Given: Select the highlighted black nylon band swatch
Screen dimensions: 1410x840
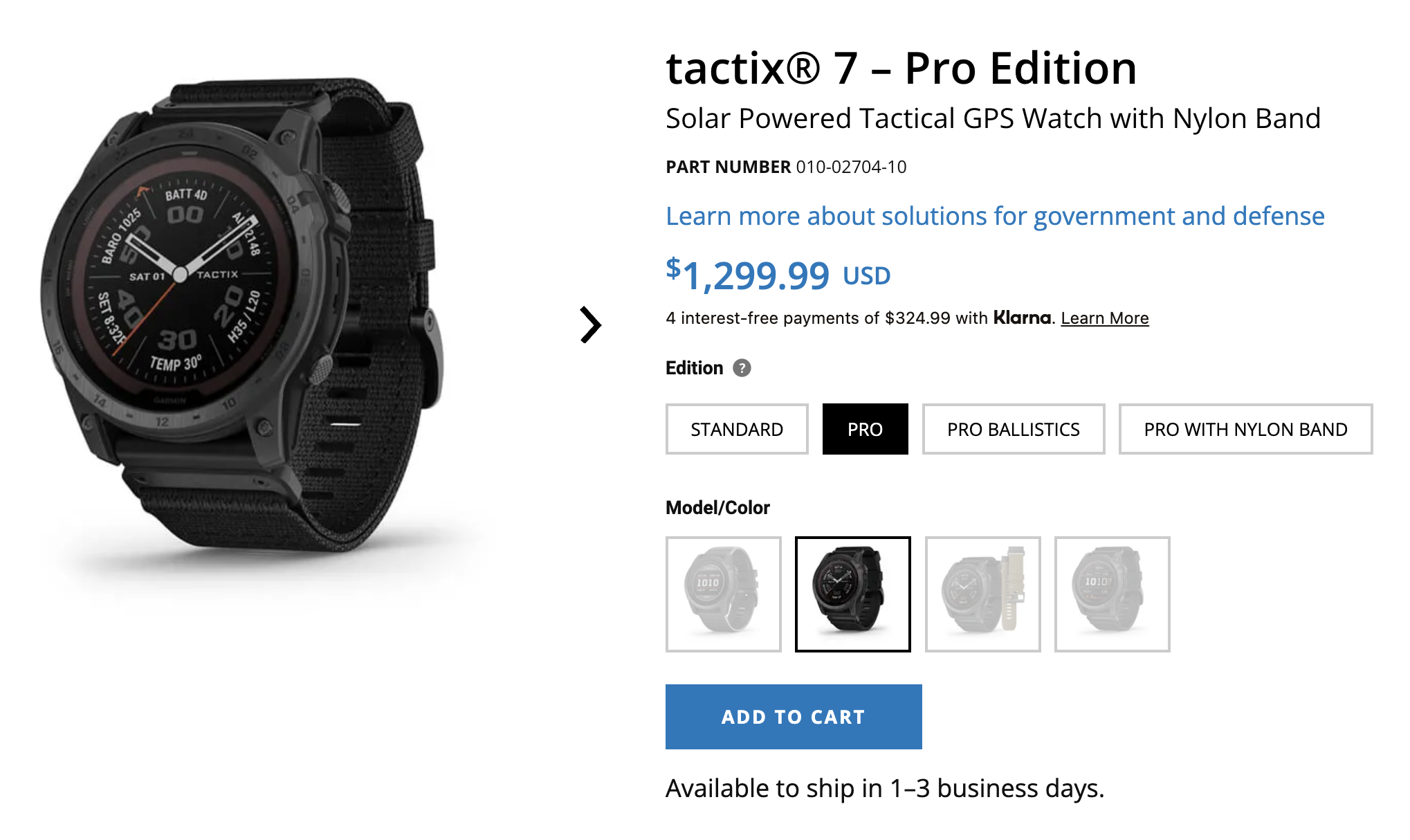Looking at the screenshot, I should tap(852, 594).
